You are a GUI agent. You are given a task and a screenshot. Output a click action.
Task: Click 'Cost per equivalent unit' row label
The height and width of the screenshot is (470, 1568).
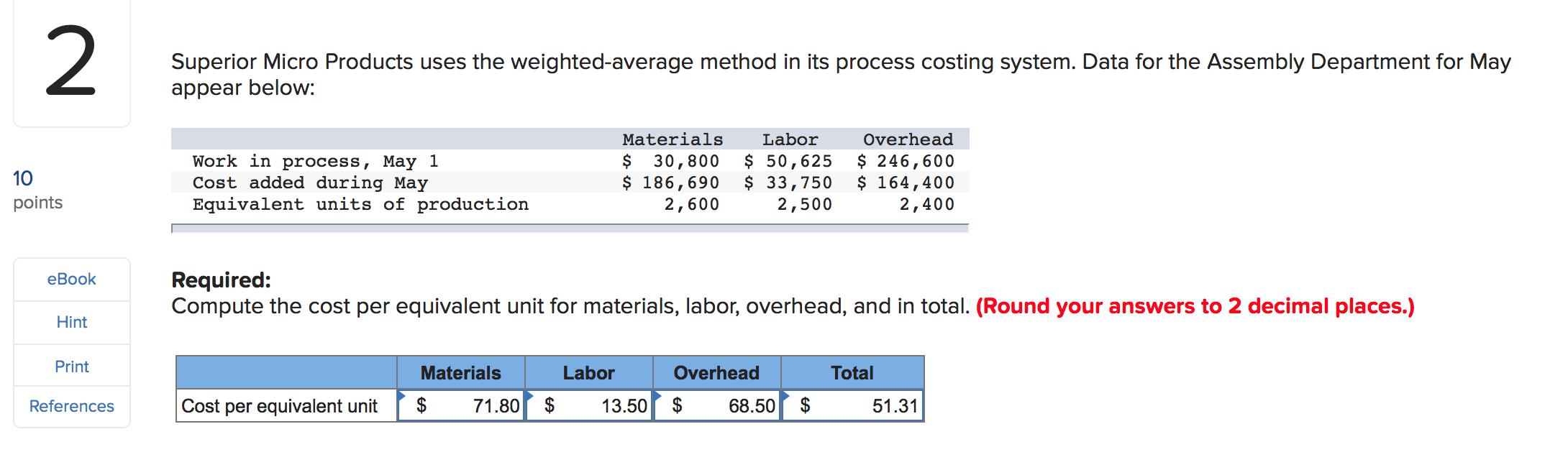point(280,407)
